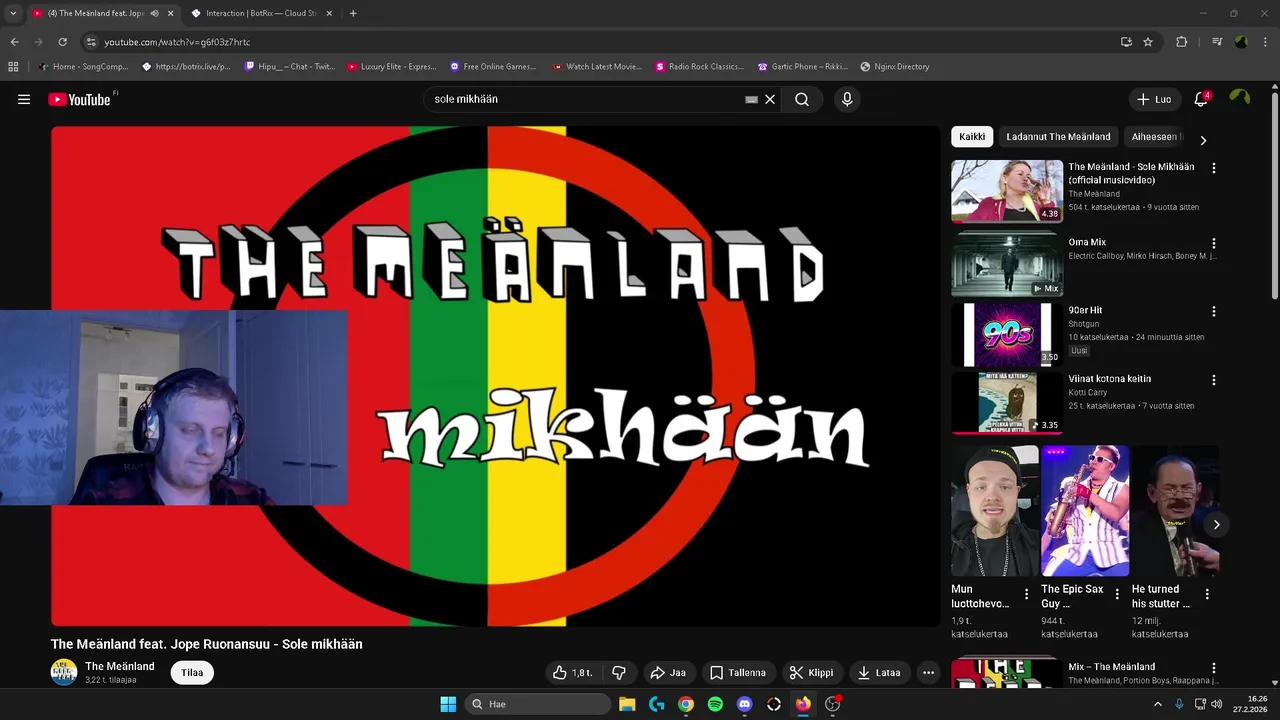This screenshot has width=1280, height=720.
Task: Open options menu for 90er Hit
Action: pos(1214,311)
